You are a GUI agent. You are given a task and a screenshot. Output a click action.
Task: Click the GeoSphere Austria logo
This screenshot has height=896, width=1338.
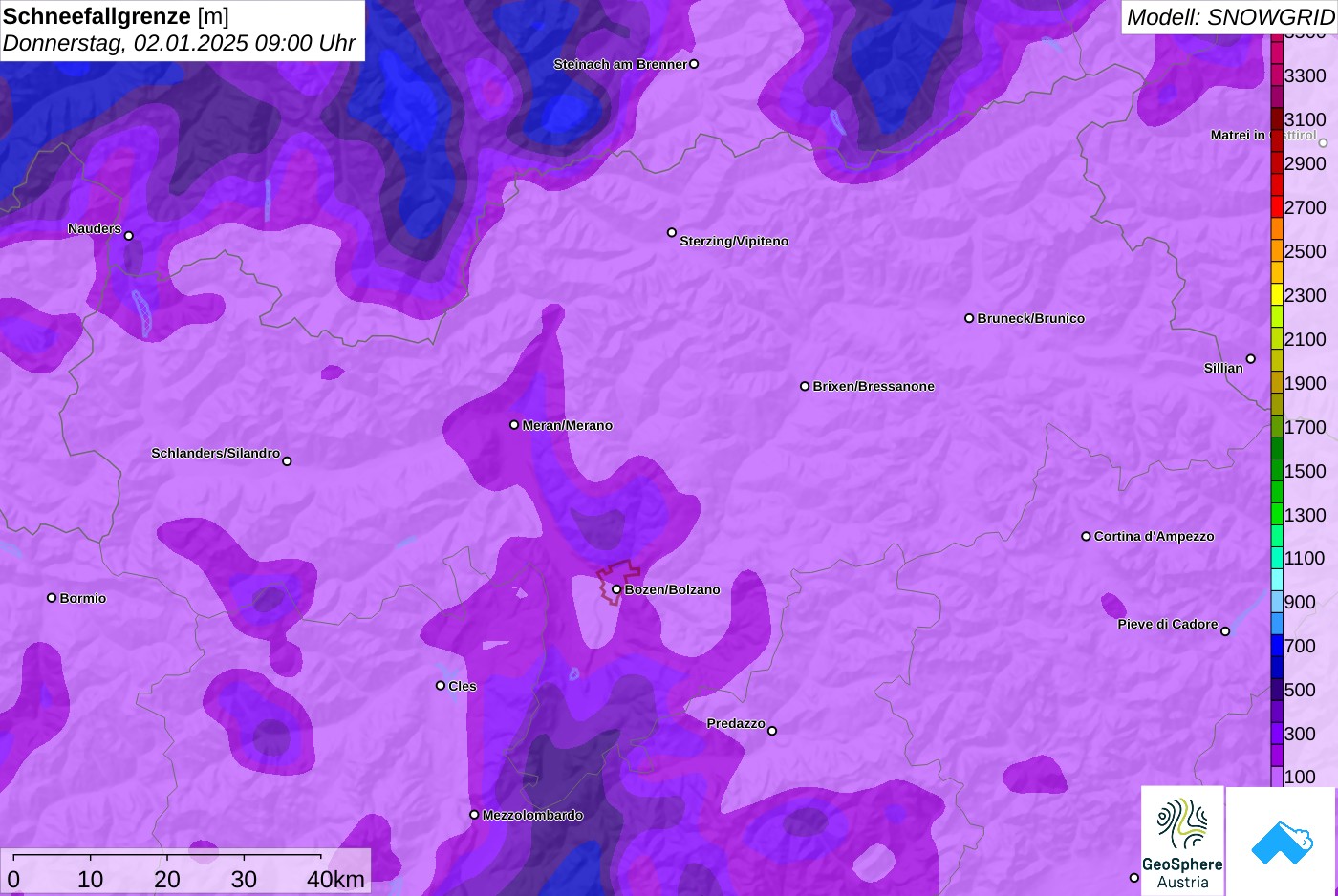point(1182,841)
